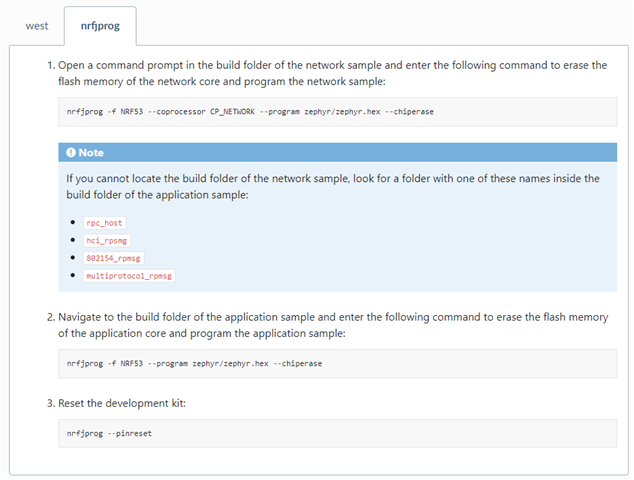
Task: Click the word Note in header
Action: [91, 152]
